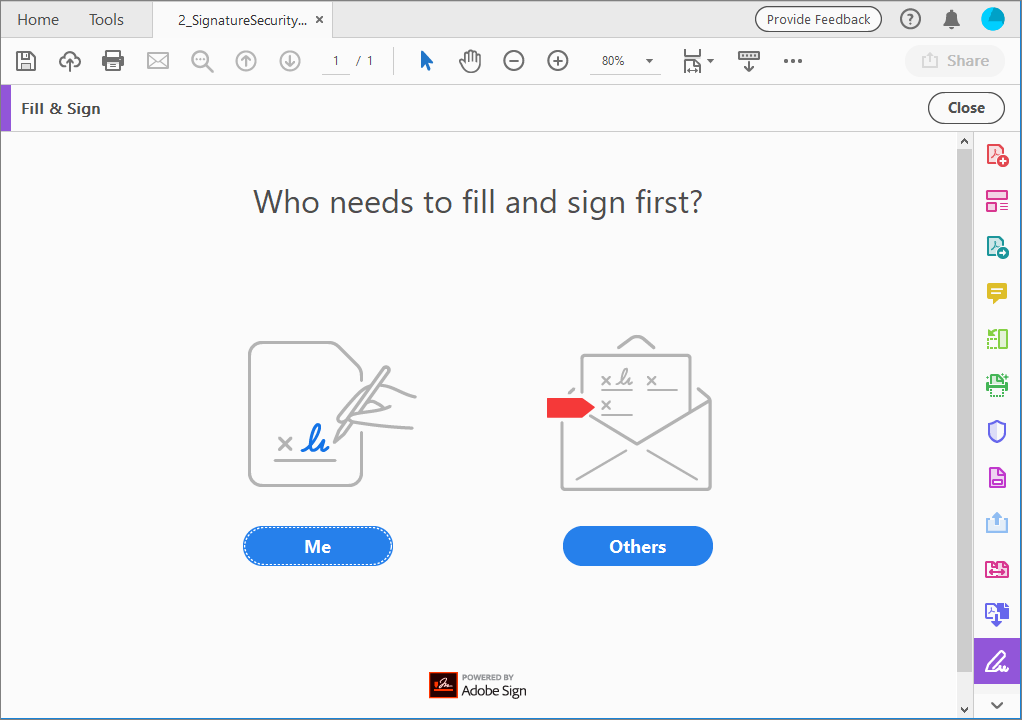Print the PDF via the printer icon
The width and height of the screenshot is (1022, 720).
113,61
